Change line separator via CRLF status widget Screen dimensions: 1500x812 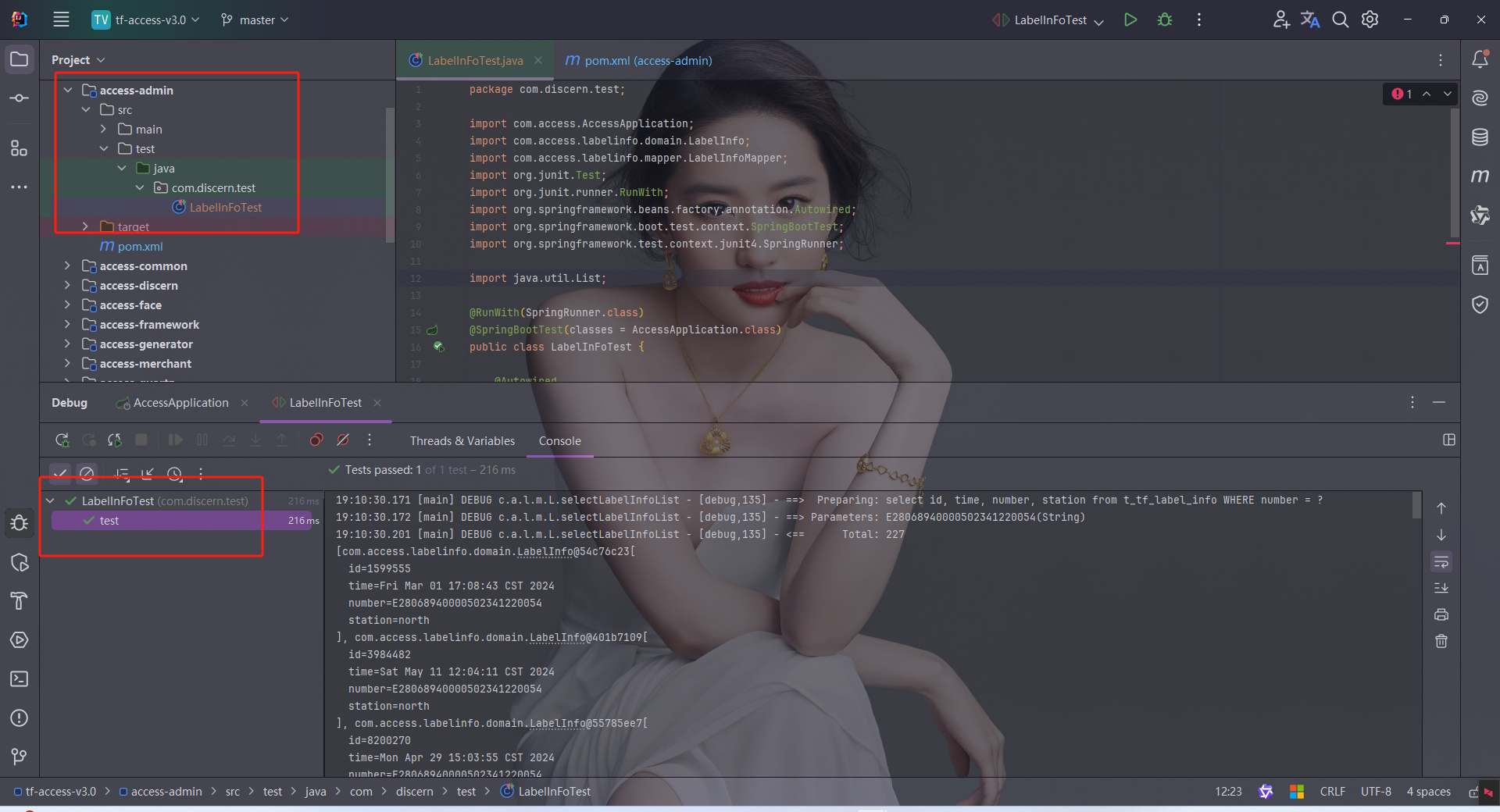coord(1333,791)
